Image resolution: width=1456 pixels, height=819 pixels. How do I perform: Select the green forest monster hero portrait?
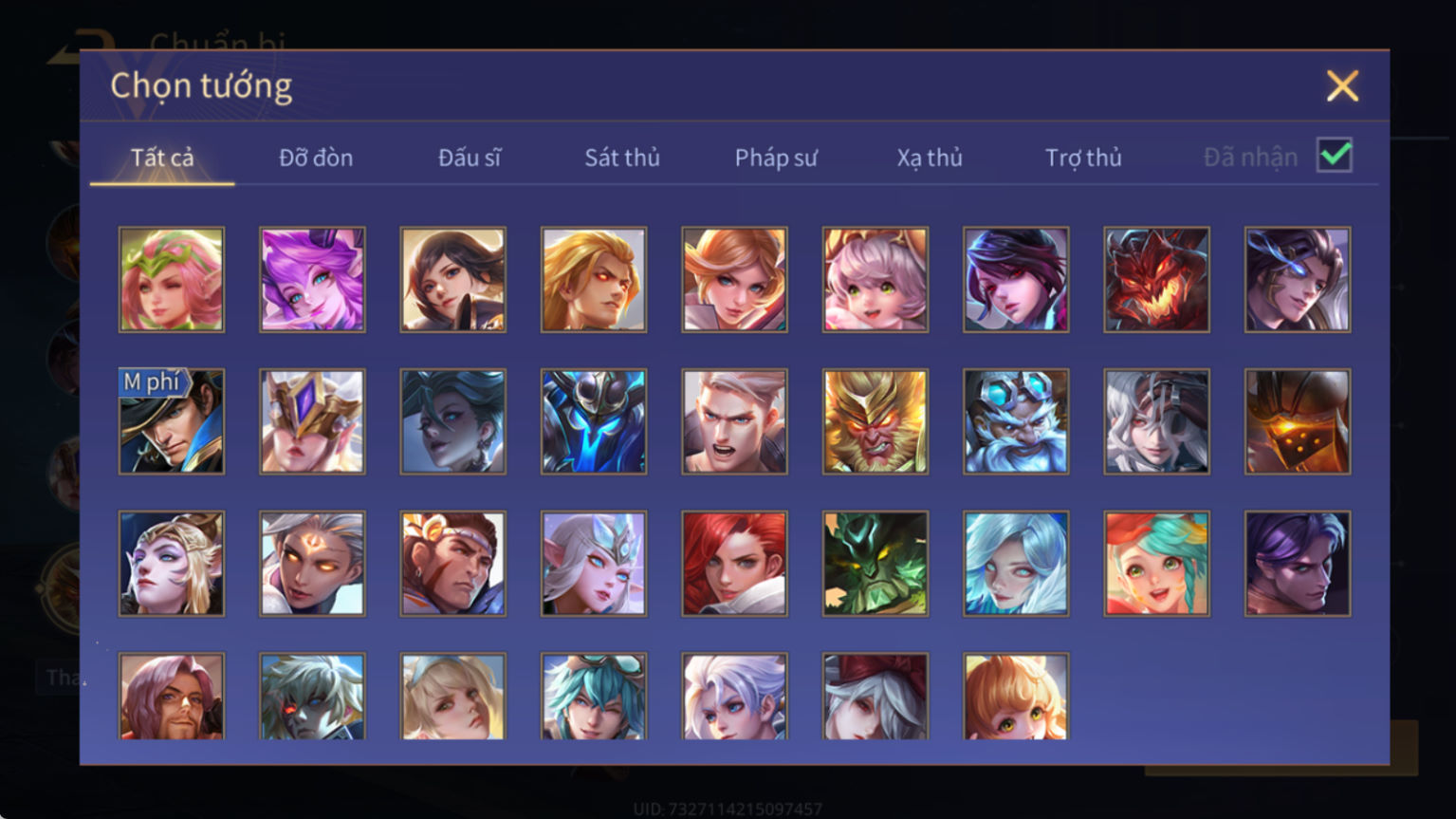[875, 564]
